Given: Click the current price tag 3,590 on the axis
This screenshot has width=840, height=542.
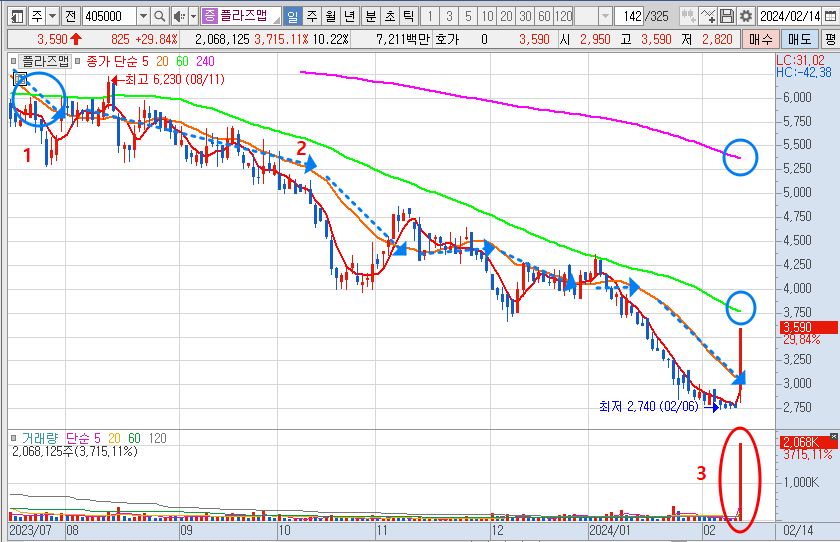Looking at the screenshot, I should (x=808, y=327).
